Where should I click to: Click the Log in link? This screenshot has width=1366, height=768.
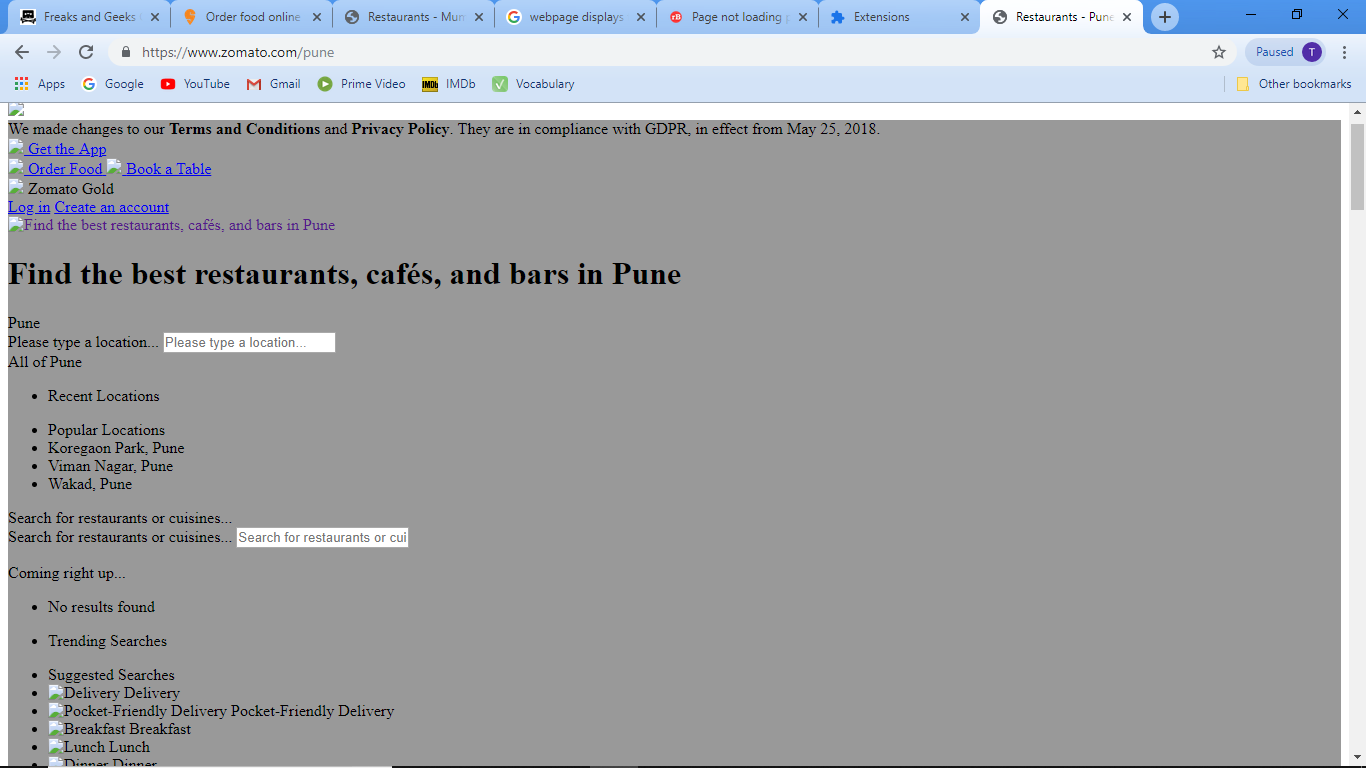(29, 207)
